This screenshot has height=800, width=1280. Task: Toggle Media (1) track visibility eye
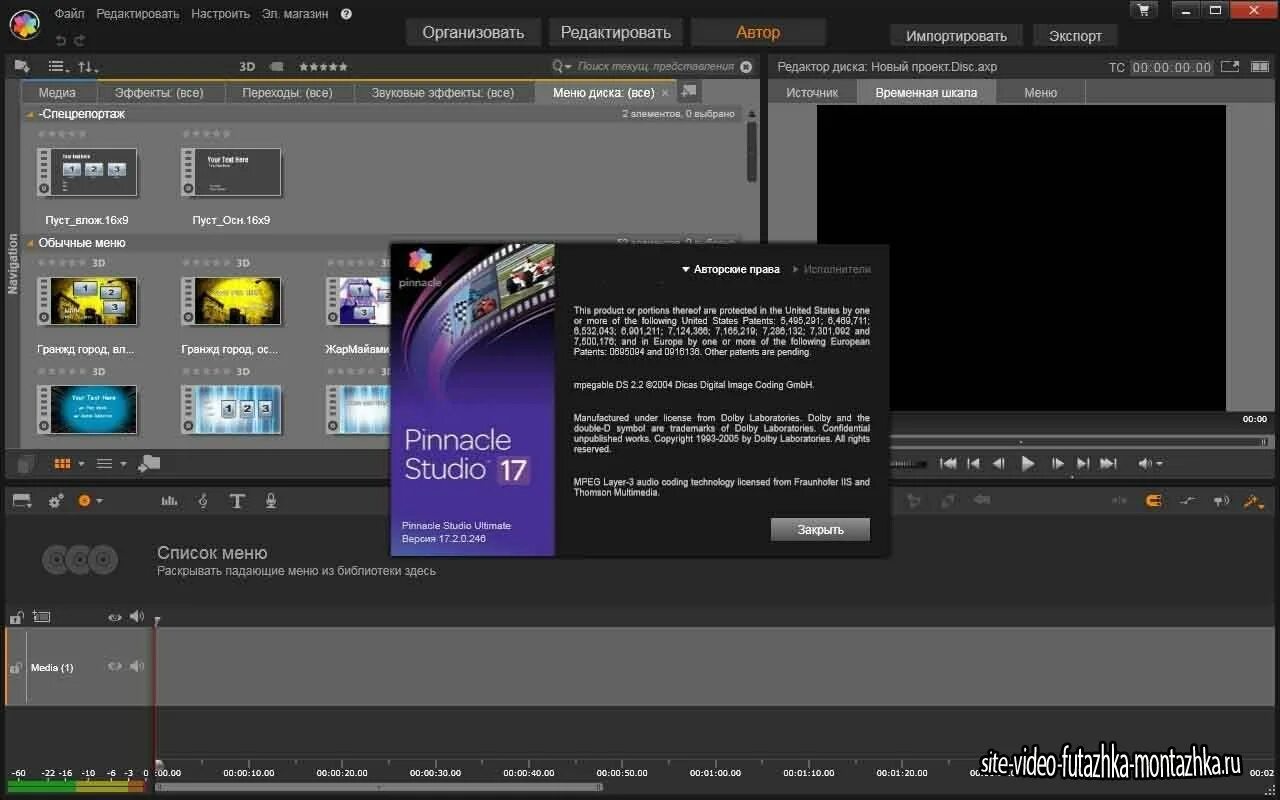pos(115,667)
